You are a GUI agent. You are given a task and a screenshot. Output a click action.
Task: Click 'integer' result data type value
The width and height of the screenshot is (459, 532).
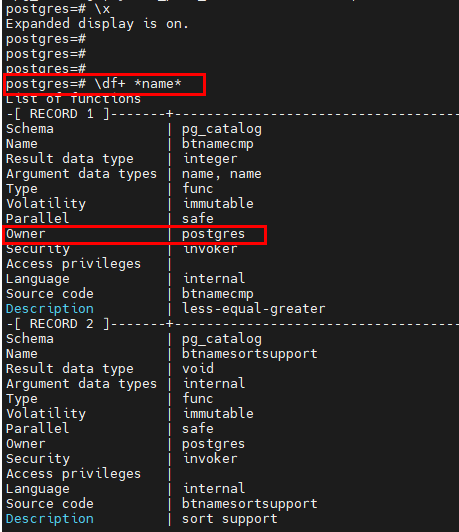(x=210, y=159)
